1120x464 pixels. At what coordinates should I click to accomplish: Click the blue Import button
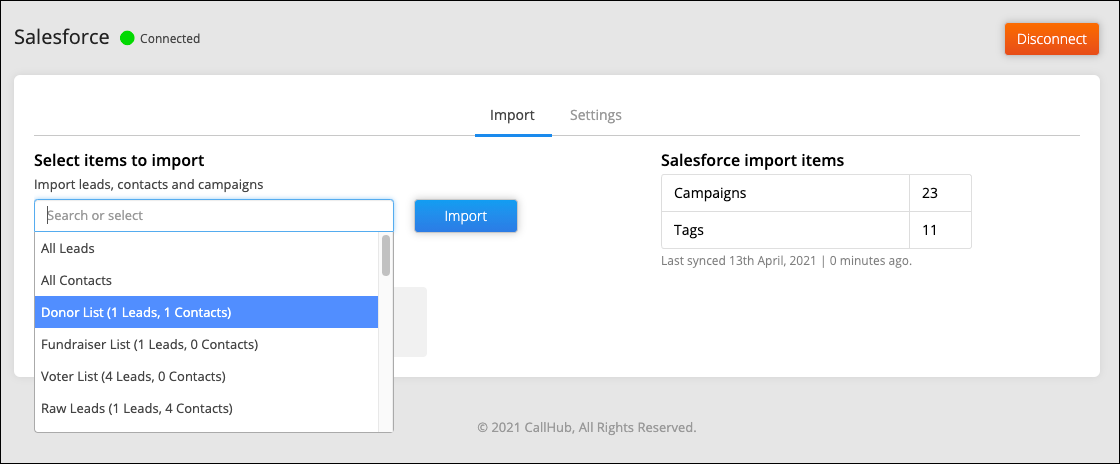466,216
